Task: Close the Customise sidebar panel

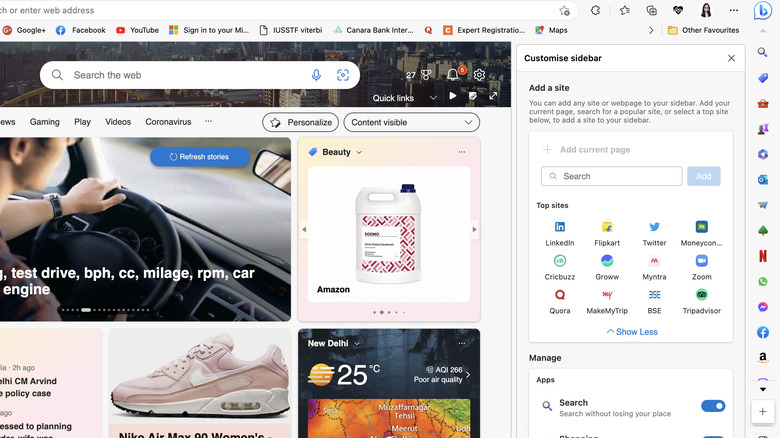Action: (x=731, y=58)
